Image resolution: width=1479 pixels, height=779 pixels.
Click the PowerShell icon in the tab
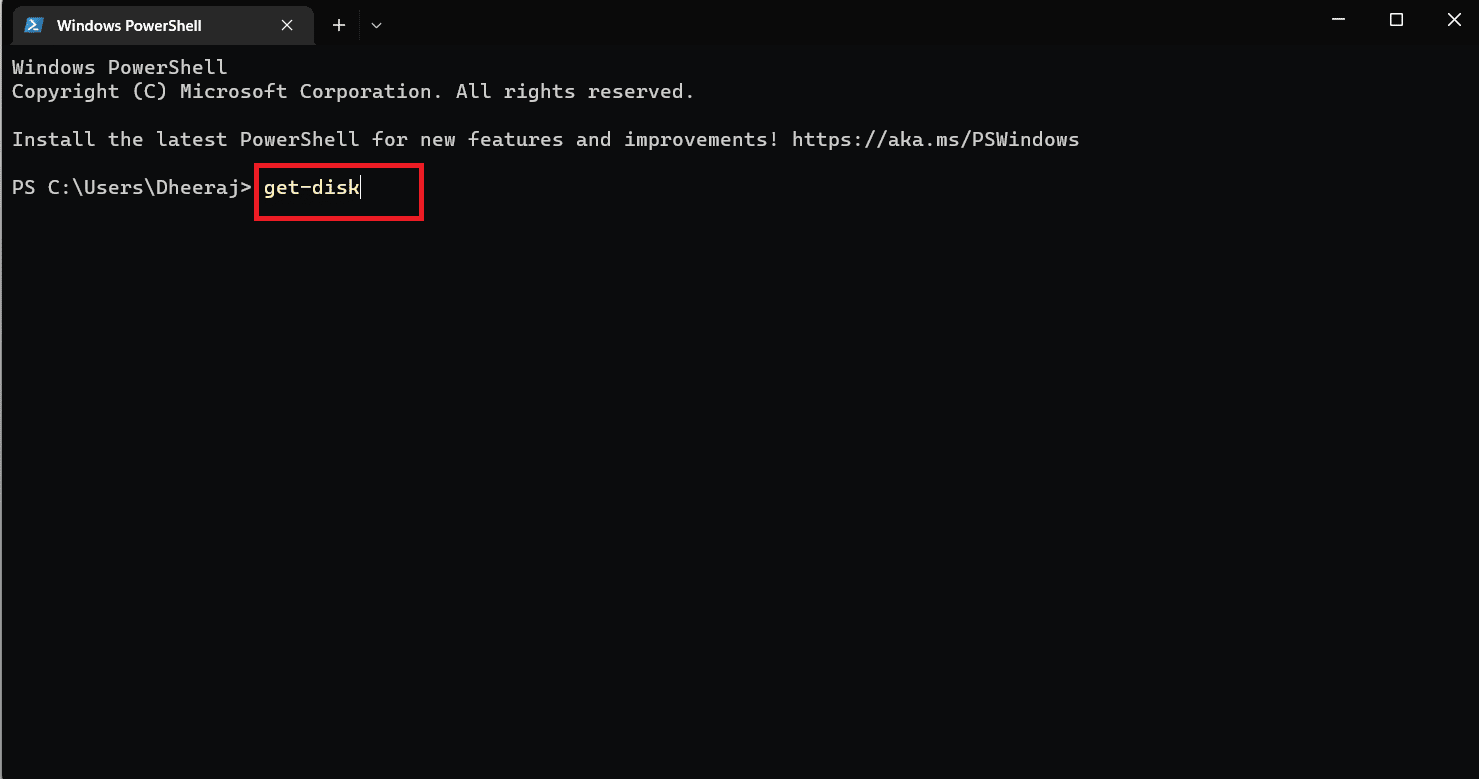[34, 25]
